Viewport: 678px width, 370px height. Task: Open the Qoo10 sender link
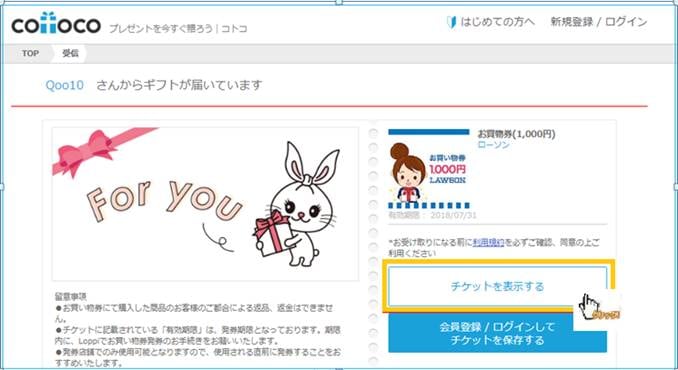point(64,85)
